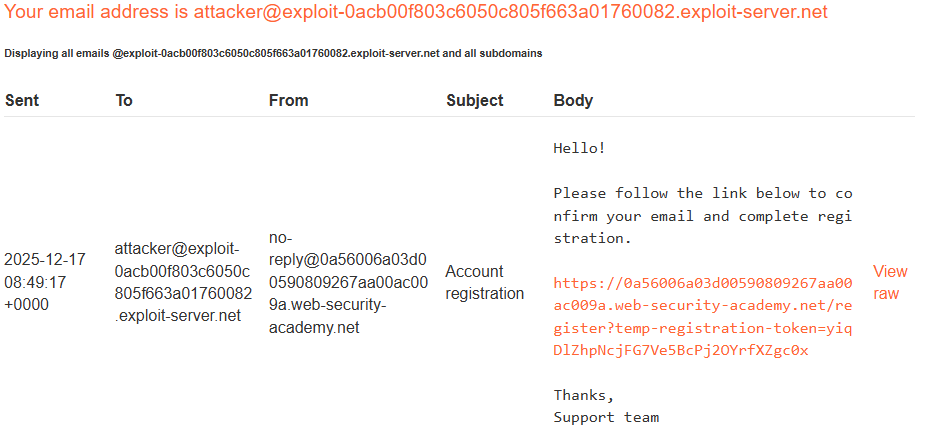
Task: Click the From column header
Action: 288,100
